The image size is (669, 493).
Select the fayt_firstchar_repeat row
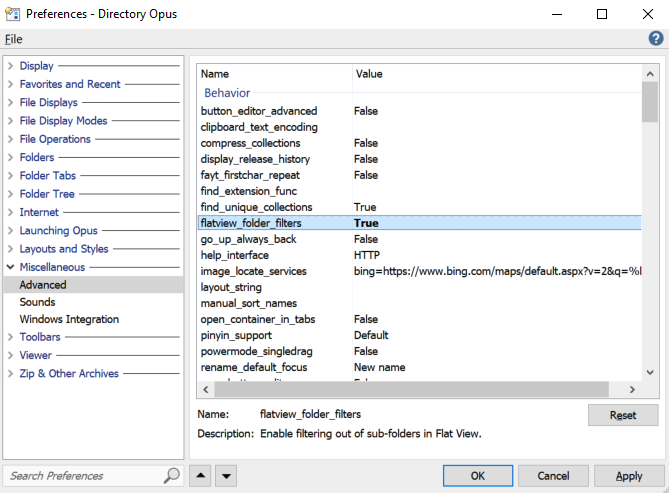(x=420, y=175)
